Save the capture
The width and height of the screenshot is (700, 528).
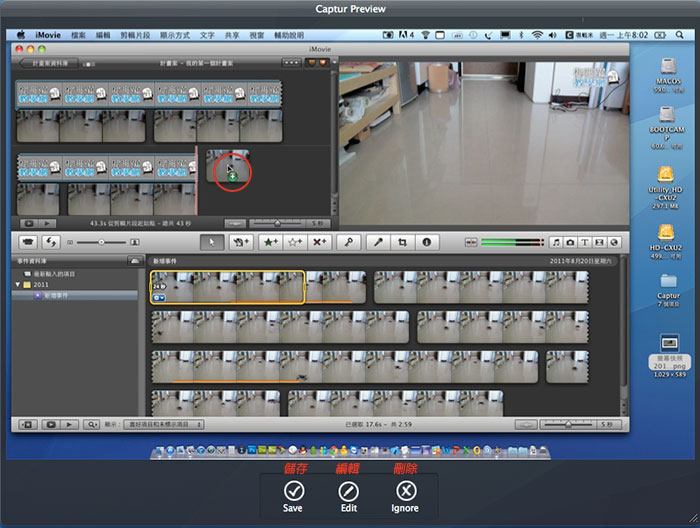point(293,497)
